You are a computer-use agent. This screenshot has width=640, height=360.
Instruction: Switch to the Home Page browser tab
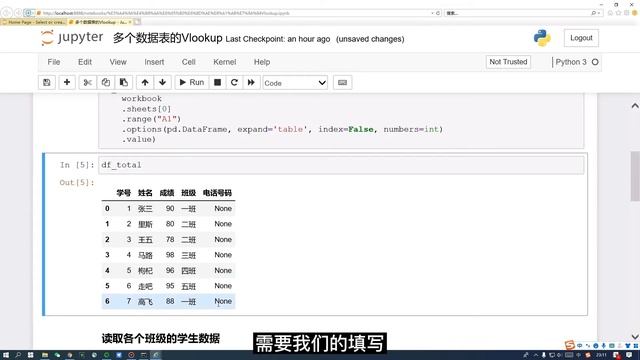pos(34,22)
